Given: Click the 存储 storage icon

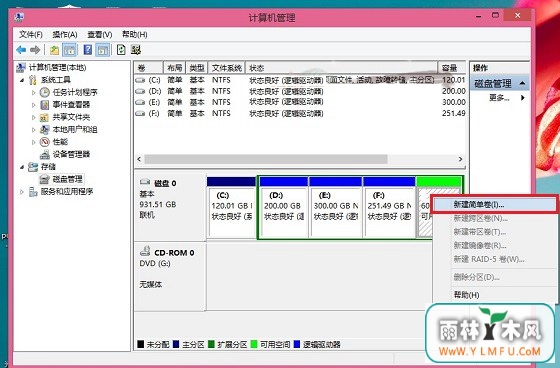Looking at the screenshot, I should click(33, 166).
